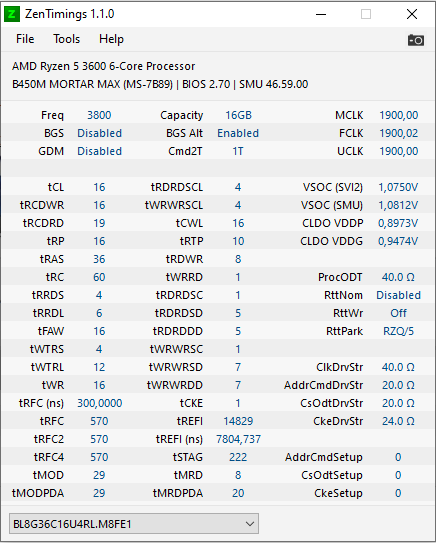Close the ZenTimings window

click(412, 14)
